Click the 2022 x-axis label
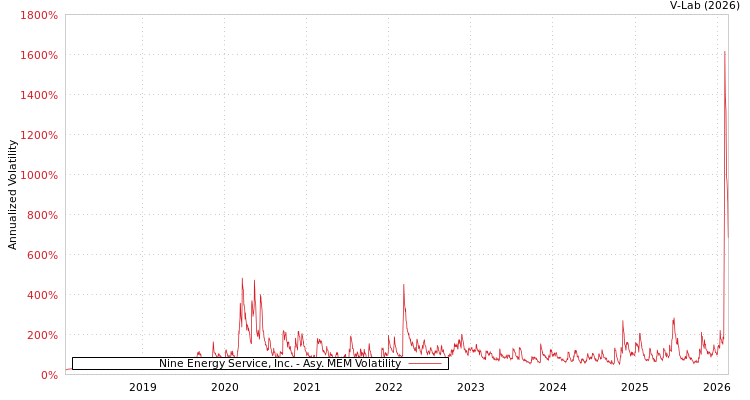The height and width of the screenshot is (400, 750). [389, 388]
